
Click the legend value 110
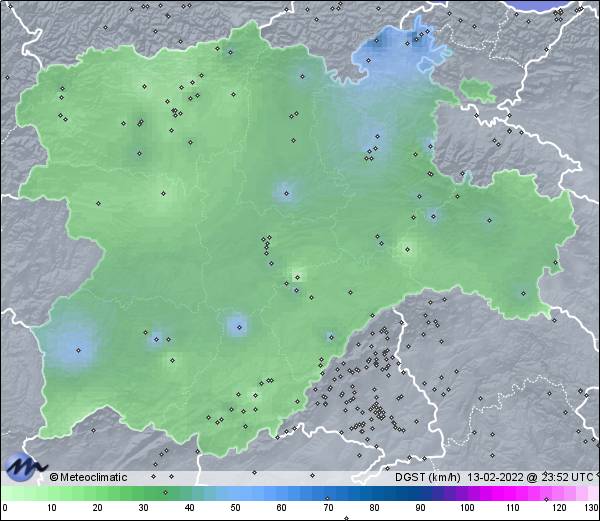click(x=513, y=508)
